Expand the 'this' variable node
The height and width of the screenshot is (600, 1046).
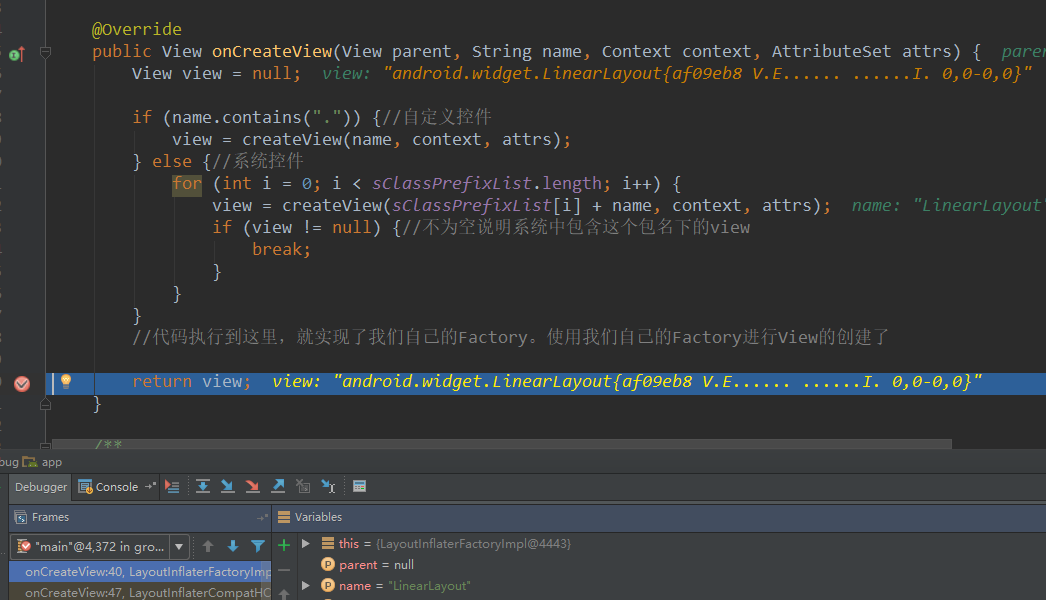coord(306,544)
